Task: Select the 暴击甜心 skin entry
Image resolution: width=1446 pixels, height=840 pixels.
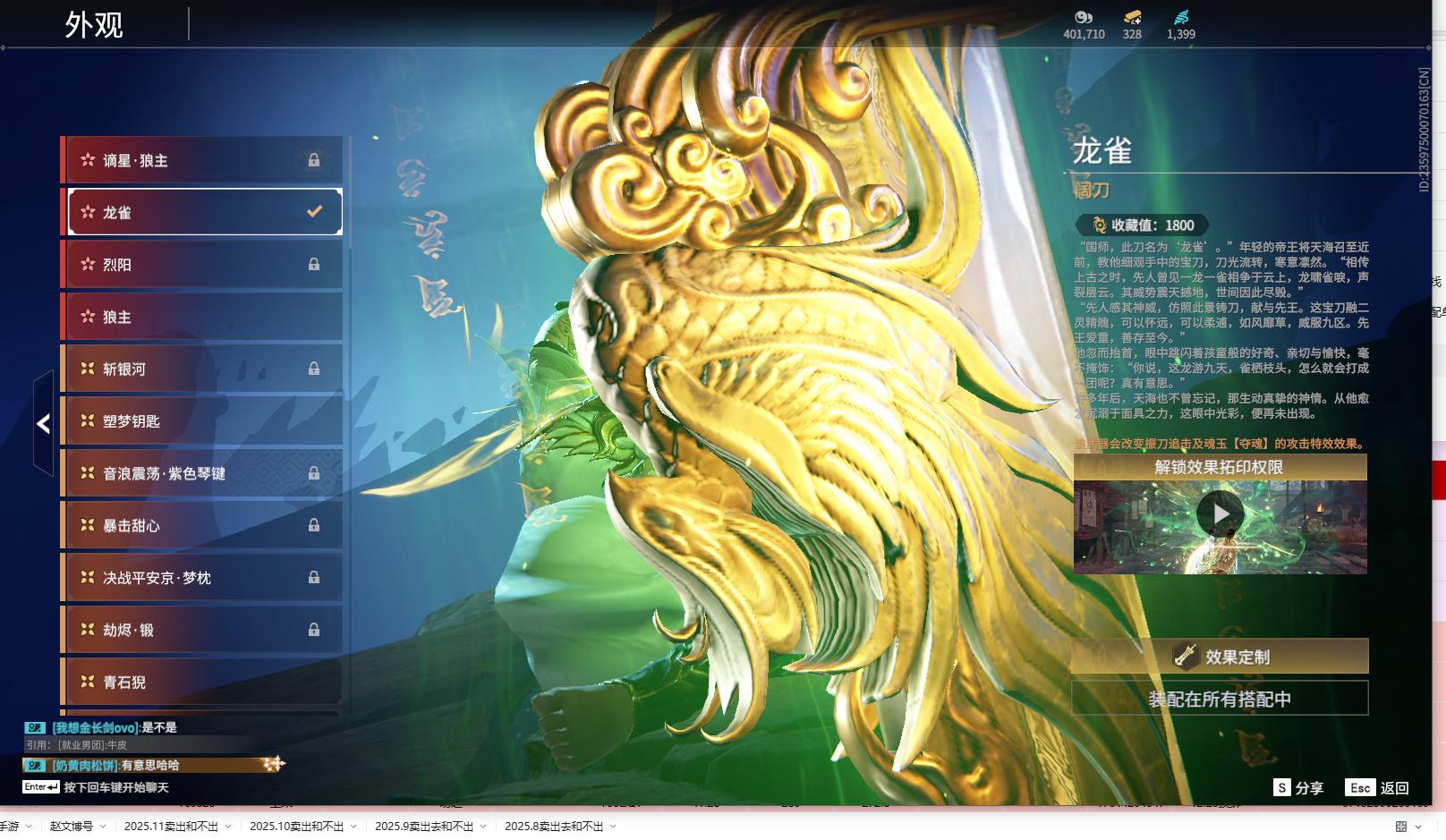Action: [202, 525]
